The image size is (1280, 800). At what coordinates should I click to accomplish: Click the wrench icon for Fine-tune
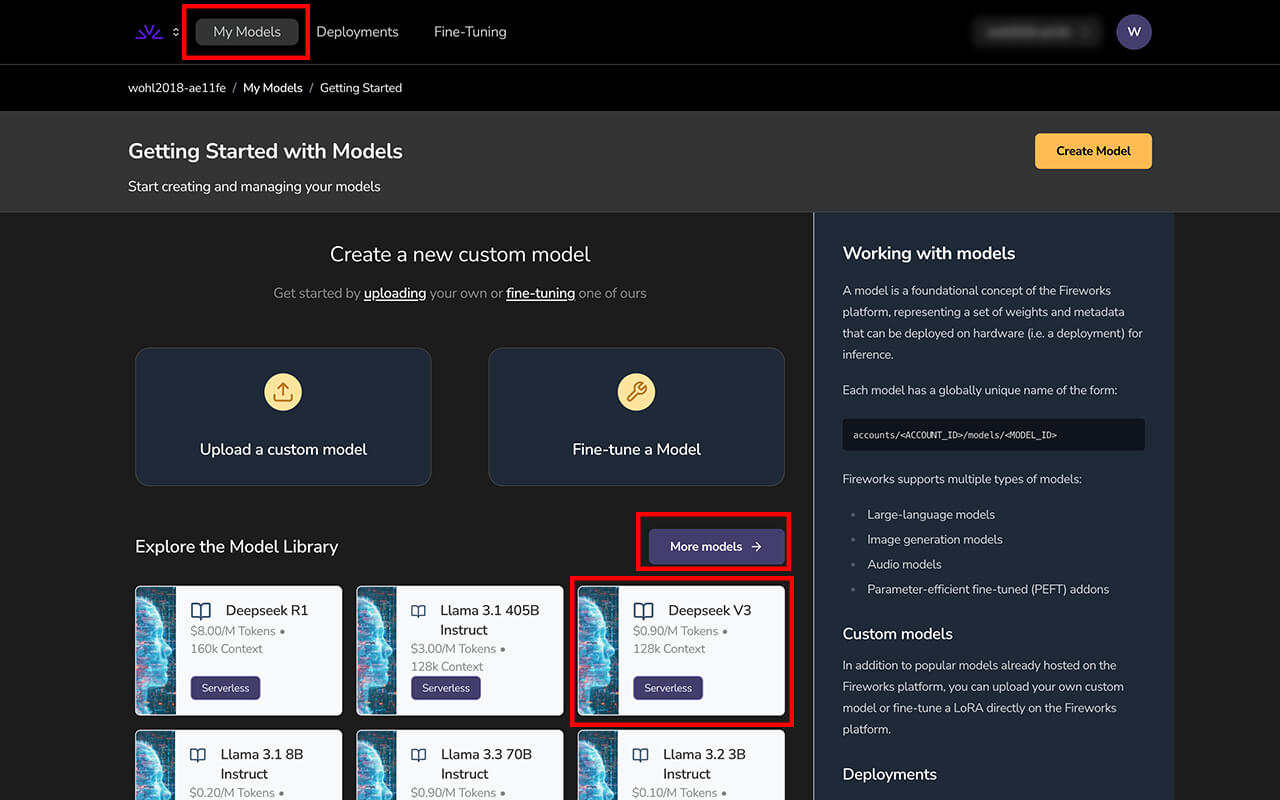click(x=636, y=392)
